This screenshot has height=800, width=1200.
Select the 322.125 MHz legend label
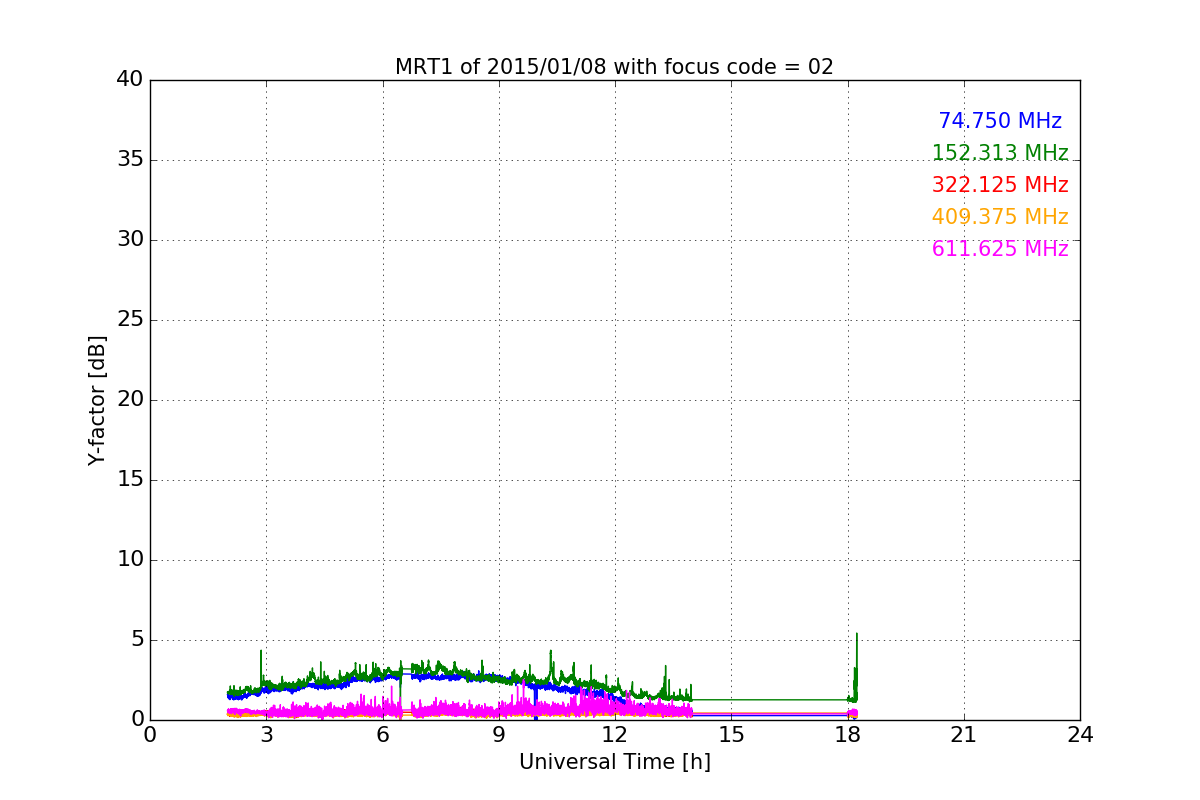pyautogui.click(x=1000, y=185)
